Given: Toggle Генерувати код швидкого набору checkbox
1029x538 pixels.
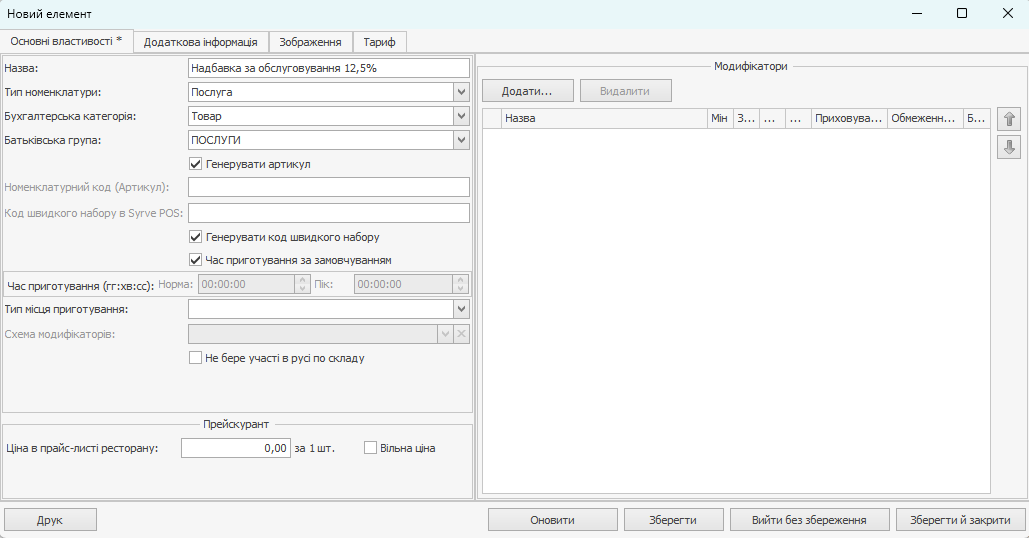Looking at the screenshot, I should (196, 237).
